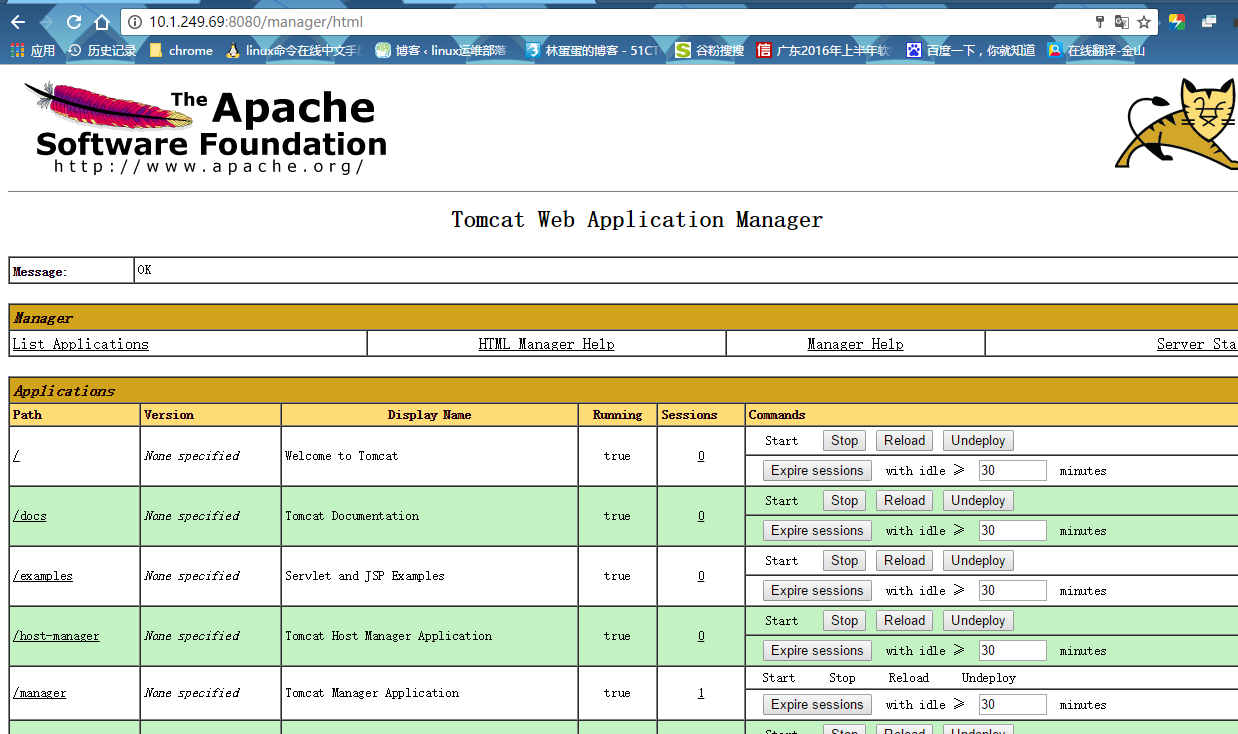Undeploy the Tomcat Host Manager Application
1238x734 pixels.
pyautogui.click(x=978, y=621)
